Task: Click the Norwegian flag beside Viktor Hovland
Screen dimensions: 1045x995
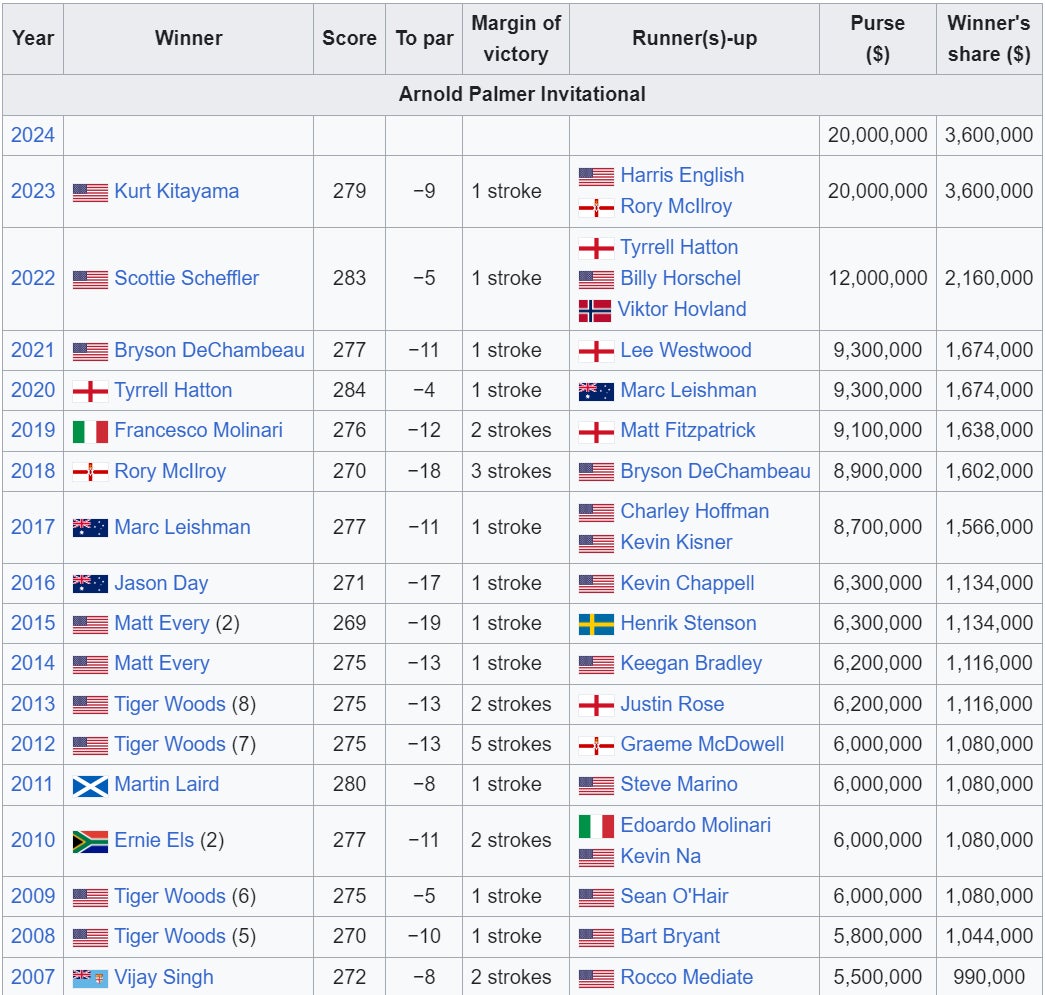Action: click(x=595, y=310)
